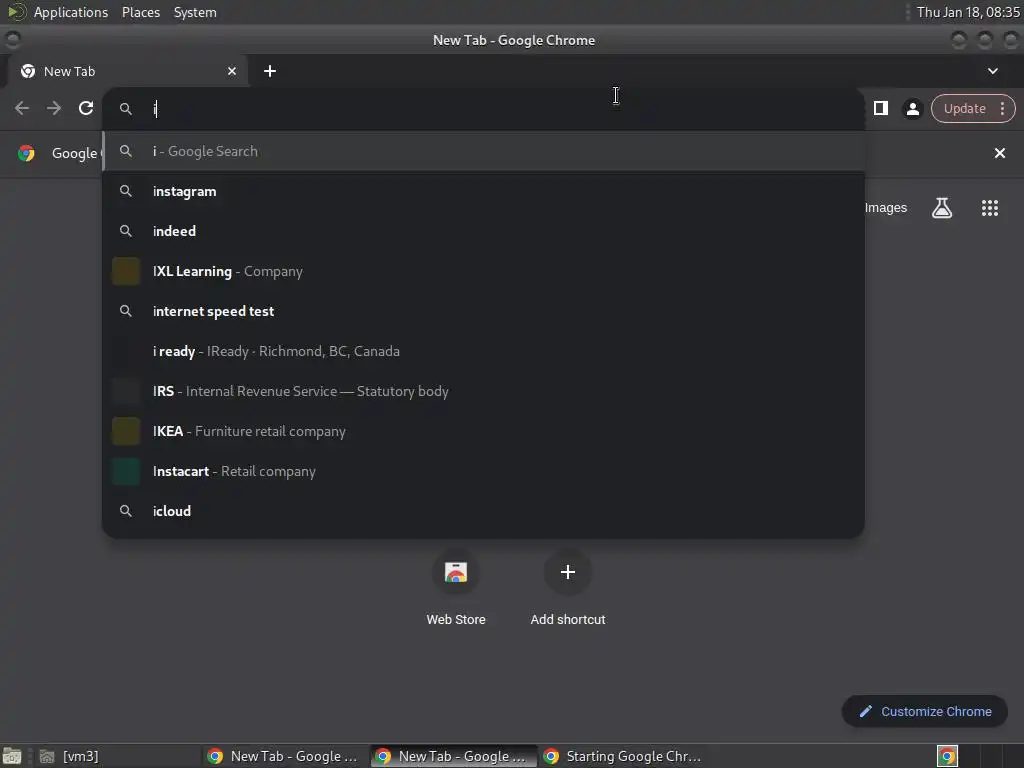Click the Add shortcut button

pos(568,588)
